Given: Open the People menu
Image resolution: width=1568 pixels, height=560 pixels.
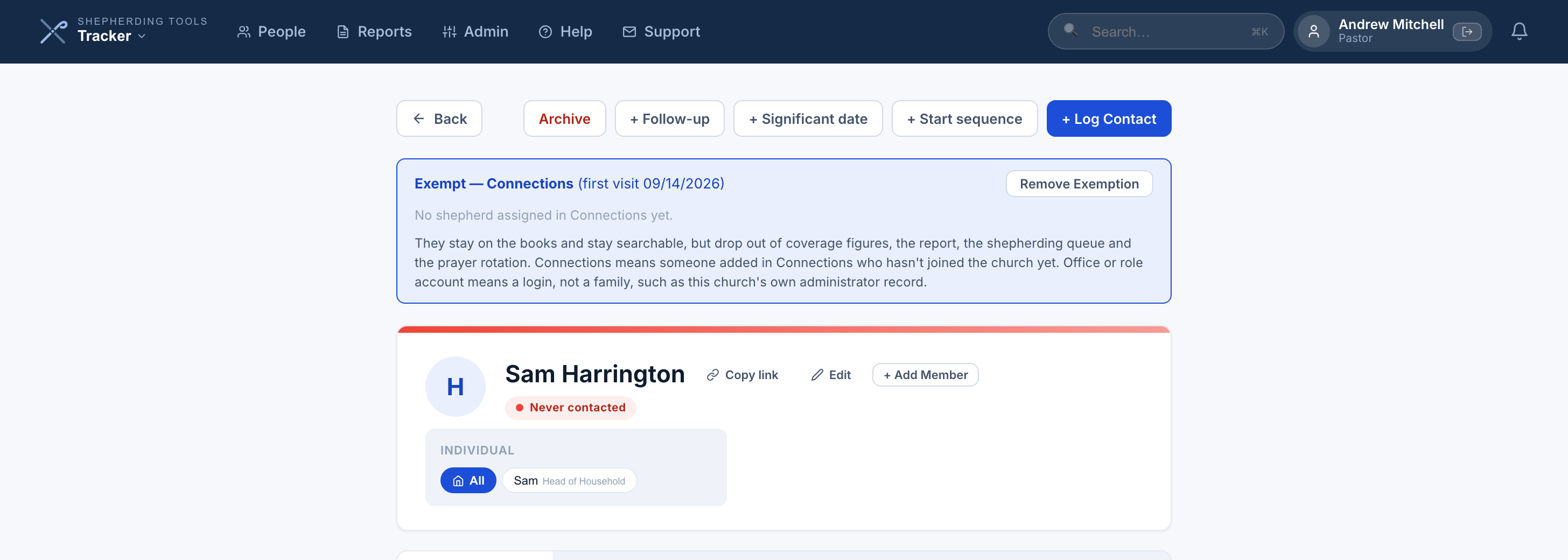Looking at the screenshot, I should (271, 32).
